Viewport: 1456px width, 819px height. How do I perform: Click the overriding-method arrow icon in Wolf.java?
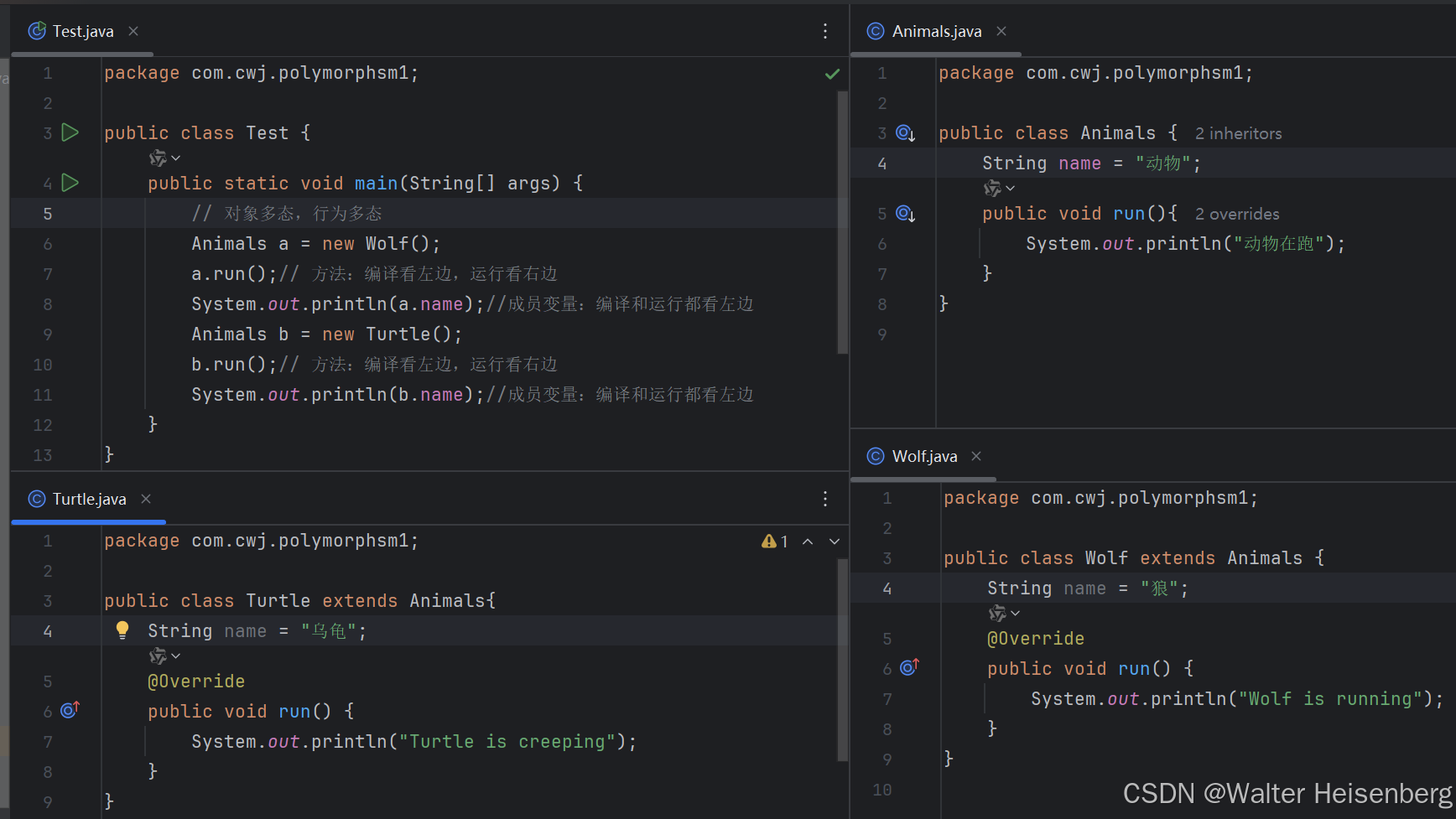[909, 667]
